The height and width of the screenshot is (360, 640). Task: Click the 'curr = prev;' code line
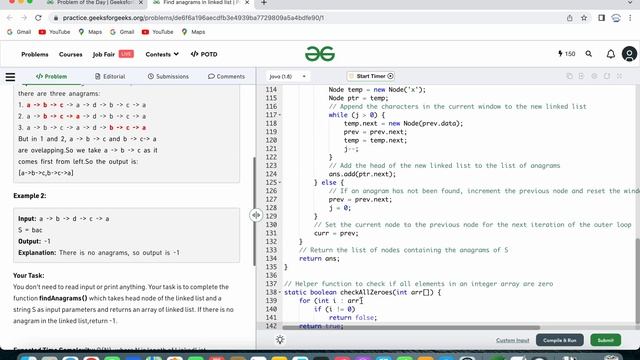[x=336, y=233]
